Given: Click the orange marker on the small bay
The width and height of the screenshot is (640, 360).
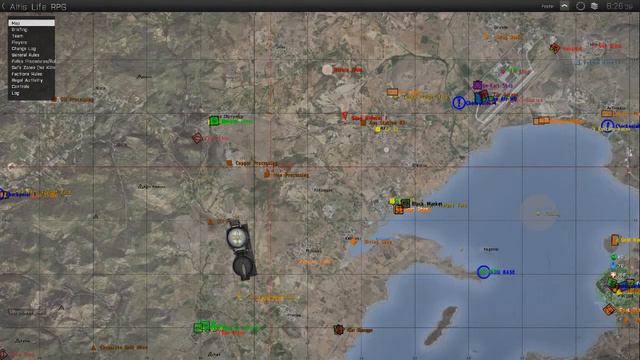Looking at the screenshot, I should tap(353, 242).
